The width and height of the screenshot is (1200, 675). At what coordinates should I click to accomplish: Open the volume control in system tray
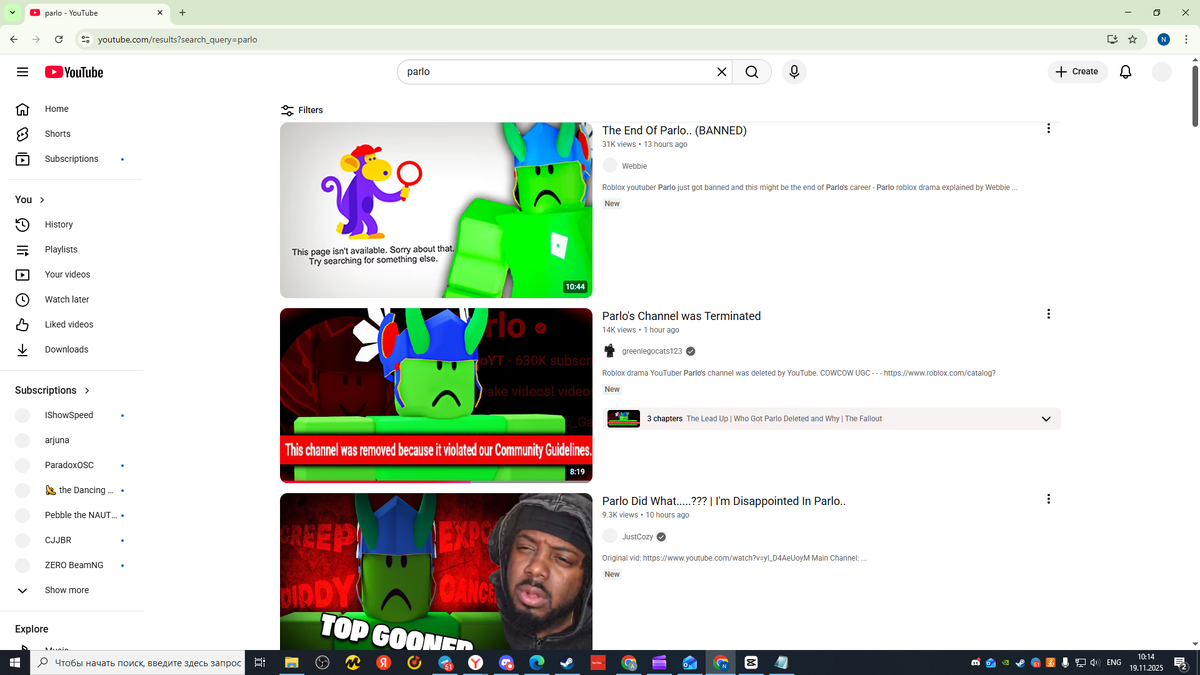[1095, 662]
